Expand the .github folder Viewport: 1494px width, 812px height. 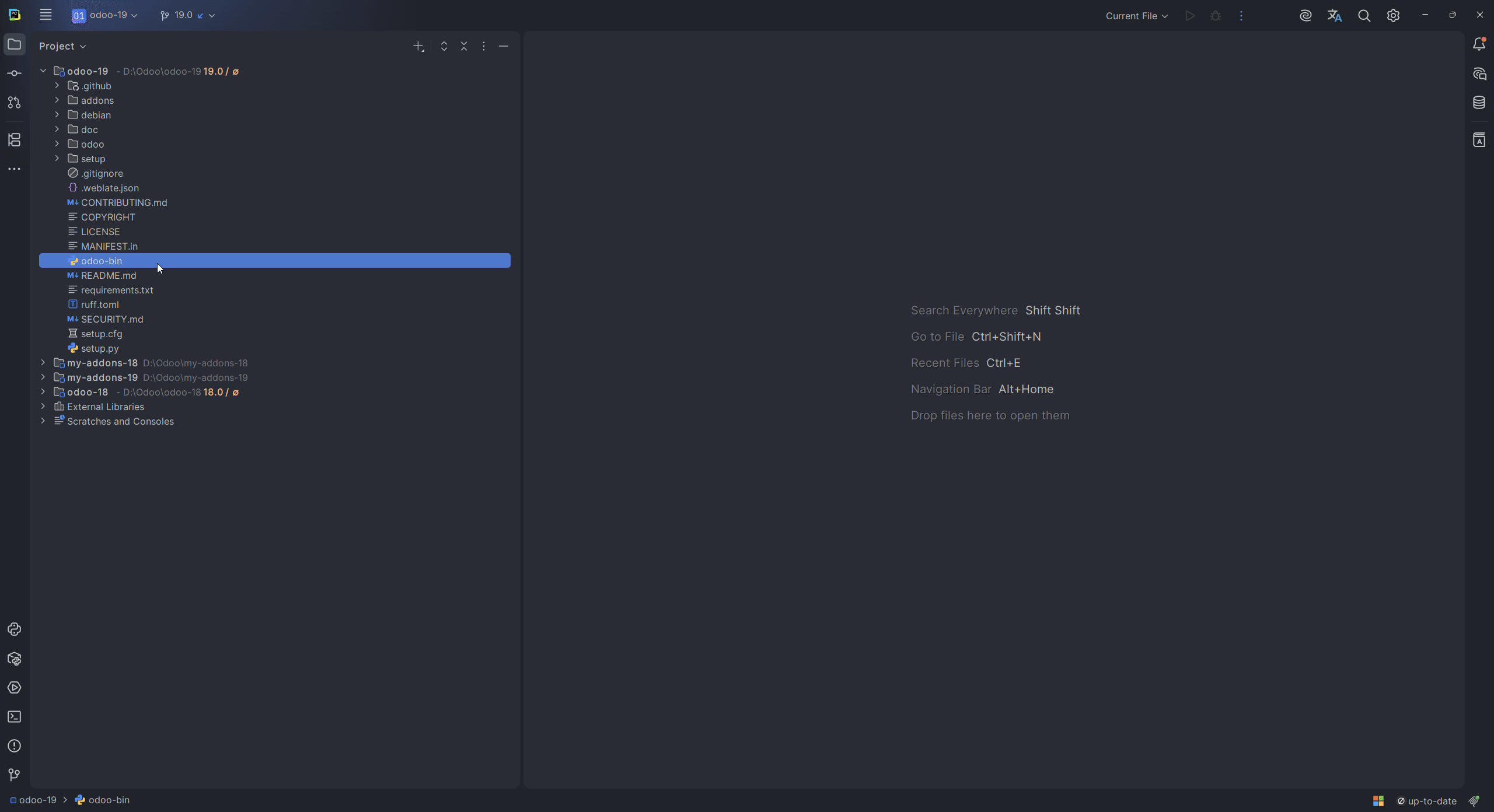pos(57,86)
